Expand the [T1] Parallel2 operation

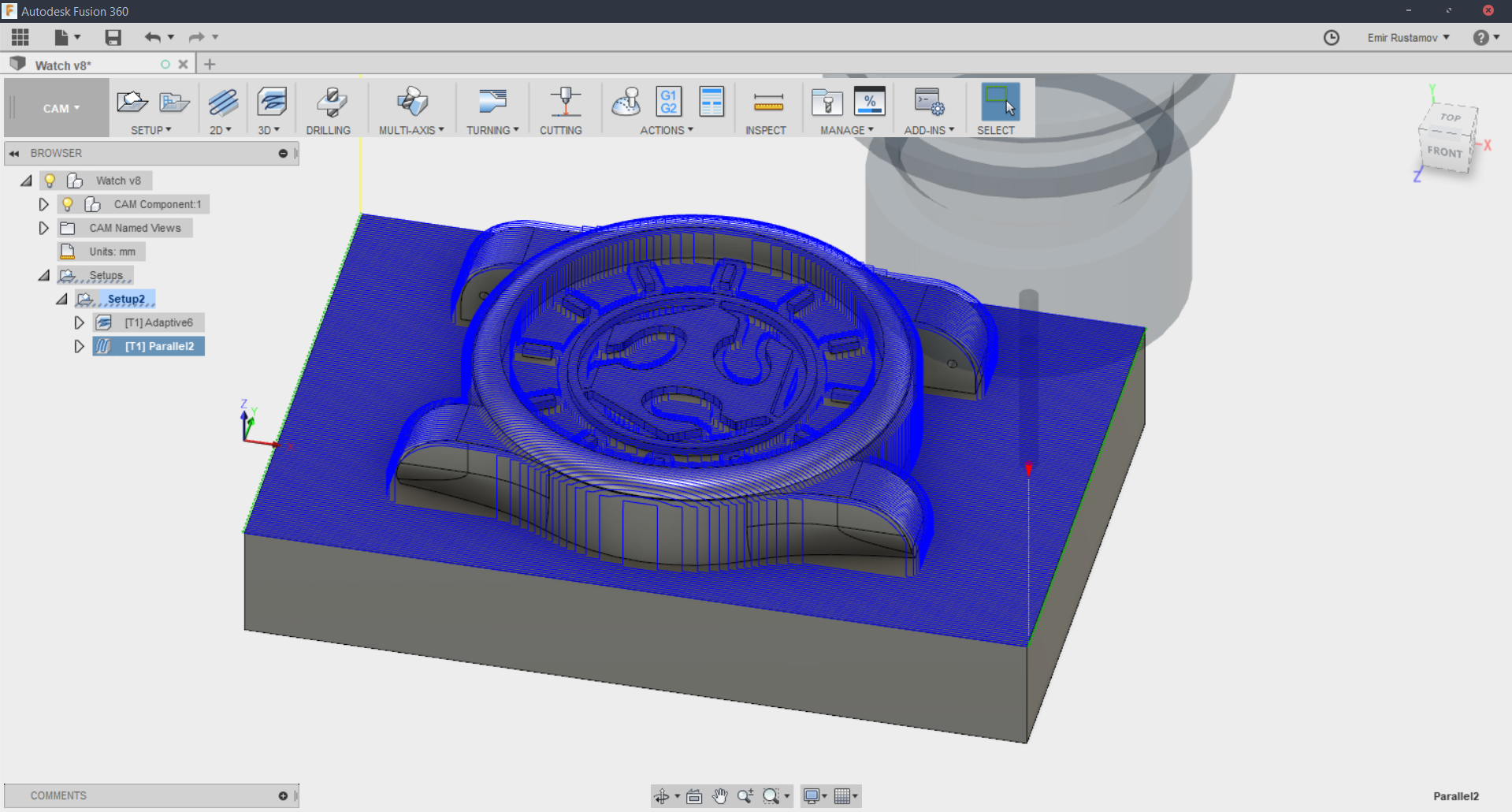[79, 346]
